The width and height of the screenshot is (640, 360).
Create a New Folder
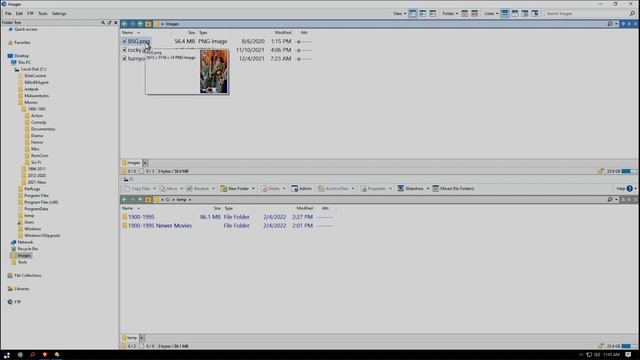click(235, 189)
